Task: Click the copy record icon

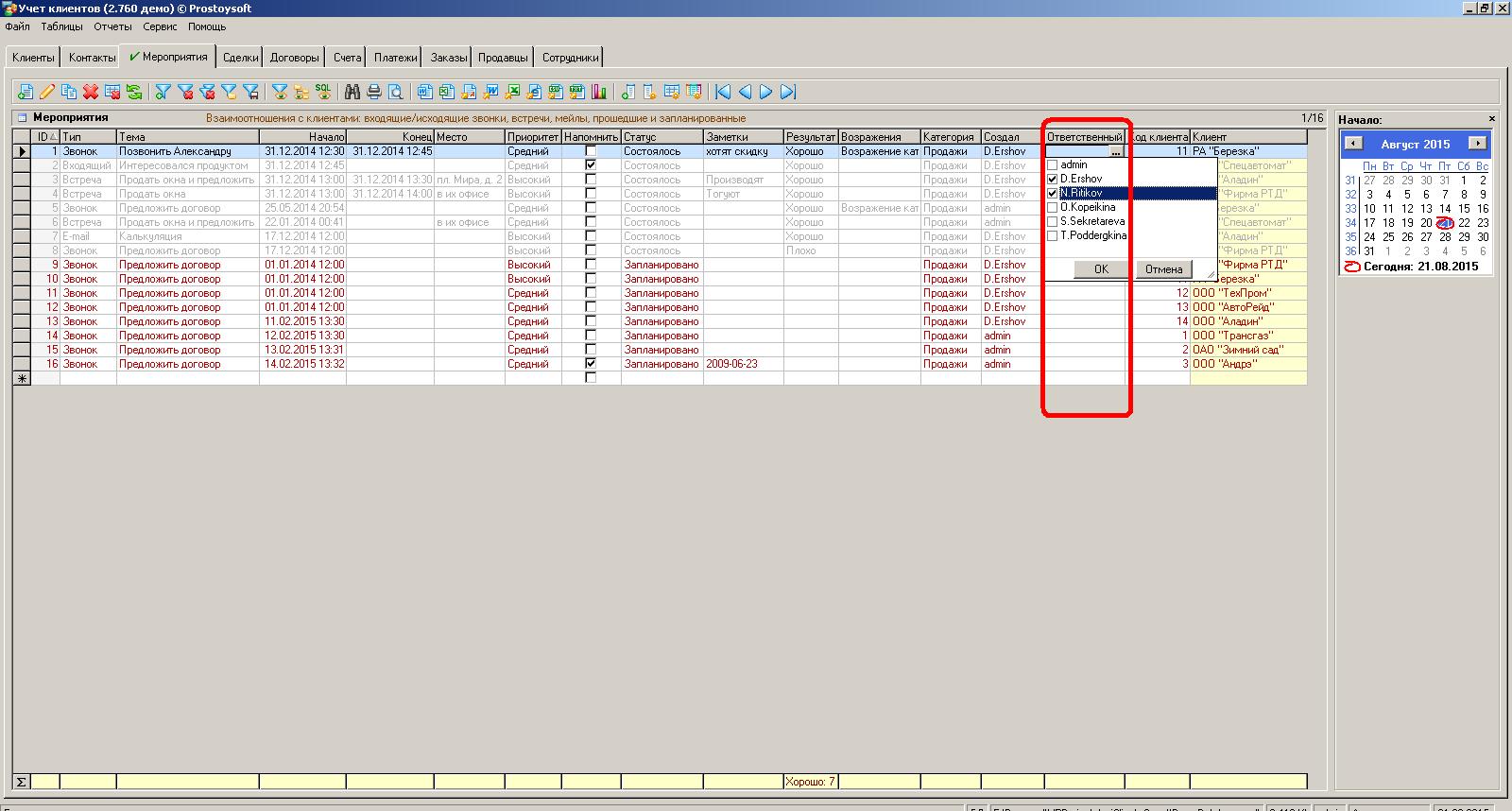Action: [x=69, y=92]
